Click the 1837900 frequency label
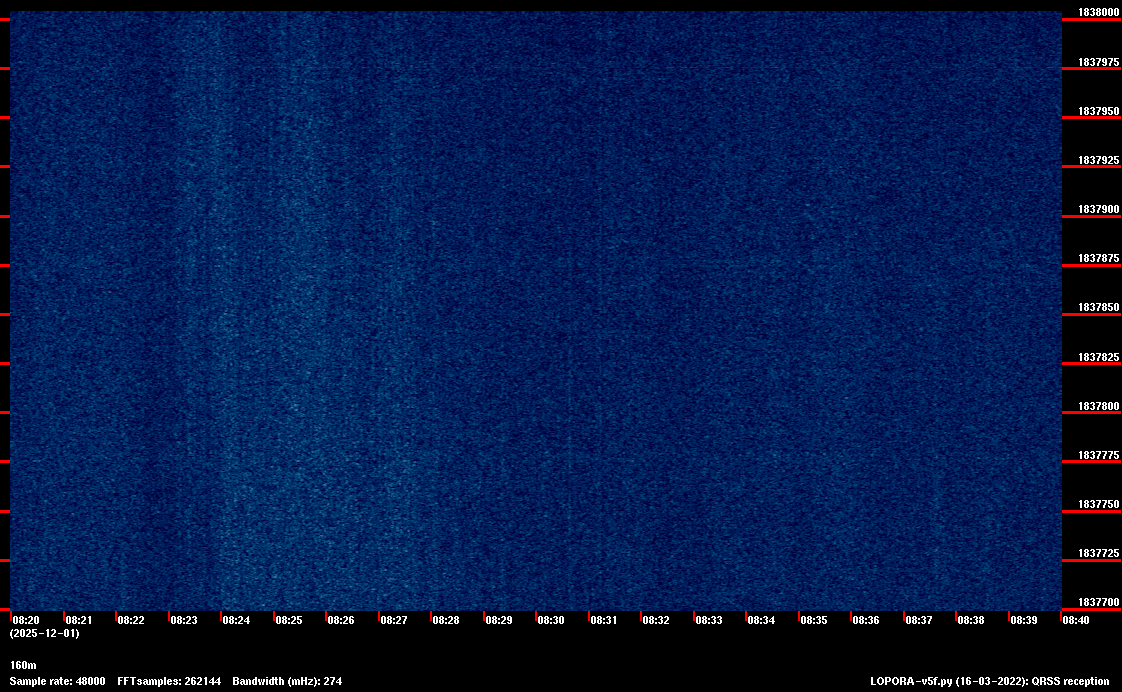The height and width of the screenshot is (692, 1122). [1098, 210]
